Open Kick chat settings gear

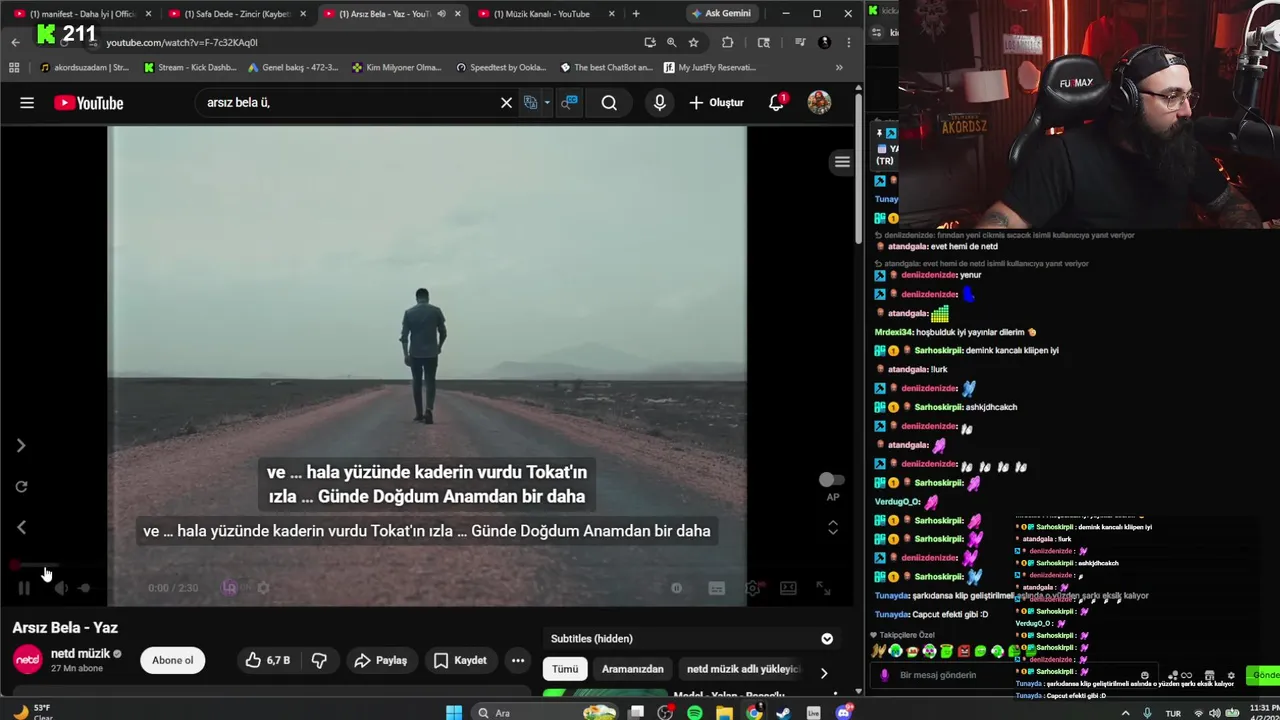point(1230,675)
